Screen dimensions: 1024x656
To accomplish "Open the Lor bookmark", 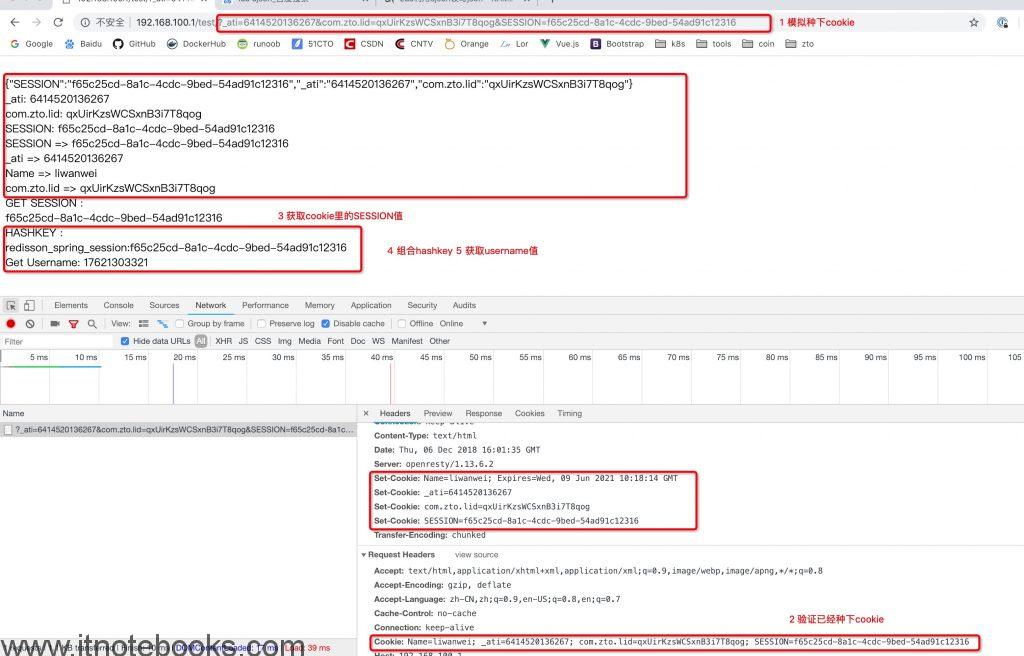I will coord(515,44).
